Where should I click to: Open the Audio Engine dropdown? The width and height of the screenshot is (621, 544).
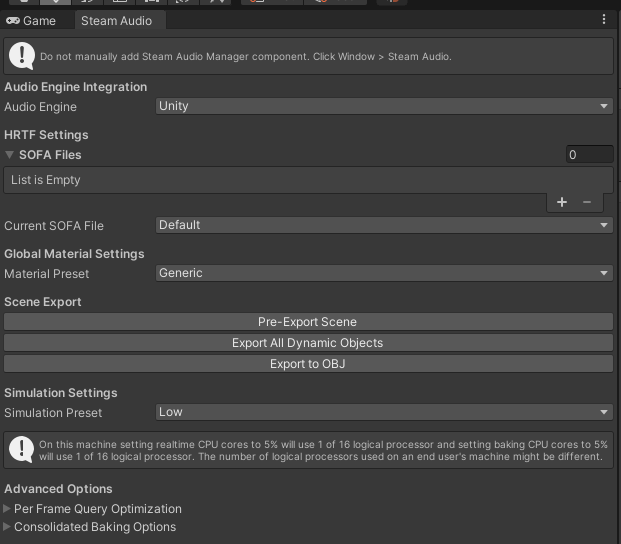pos(384,106)
